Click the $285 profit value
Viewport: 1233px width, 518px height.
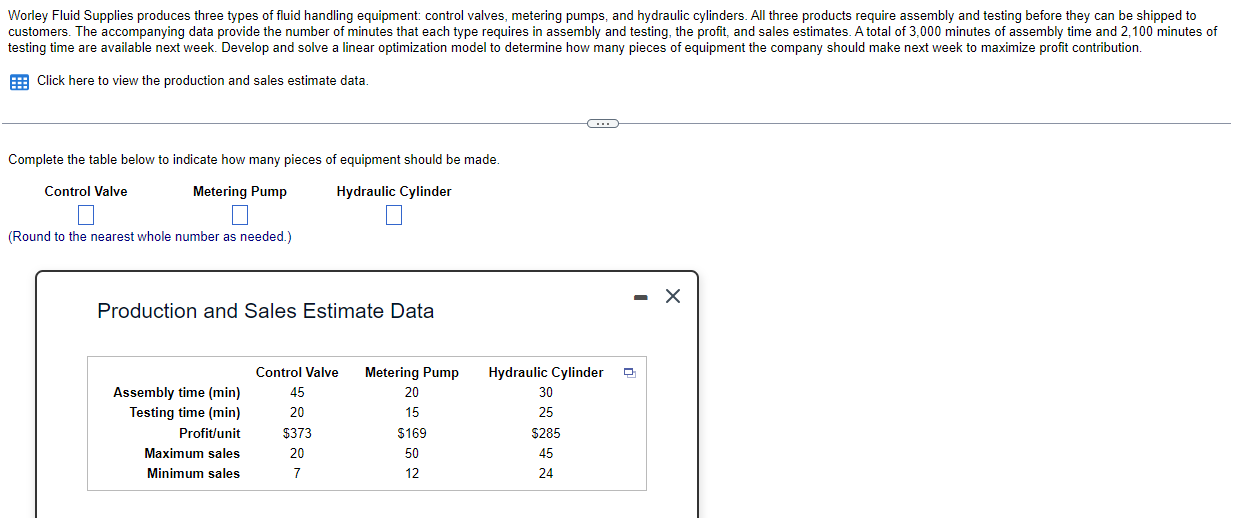(x=546, y=434)
